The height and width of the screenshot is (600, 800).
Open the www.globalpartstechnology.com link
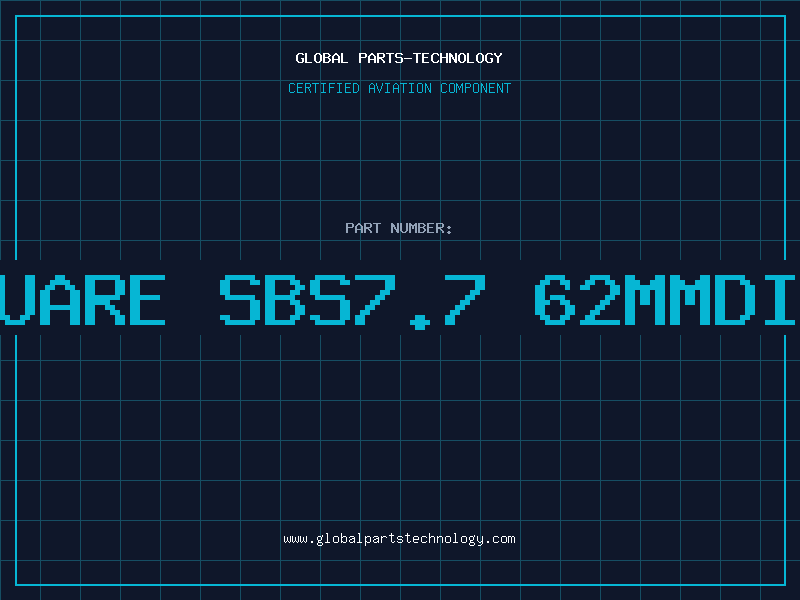[399, 539]
